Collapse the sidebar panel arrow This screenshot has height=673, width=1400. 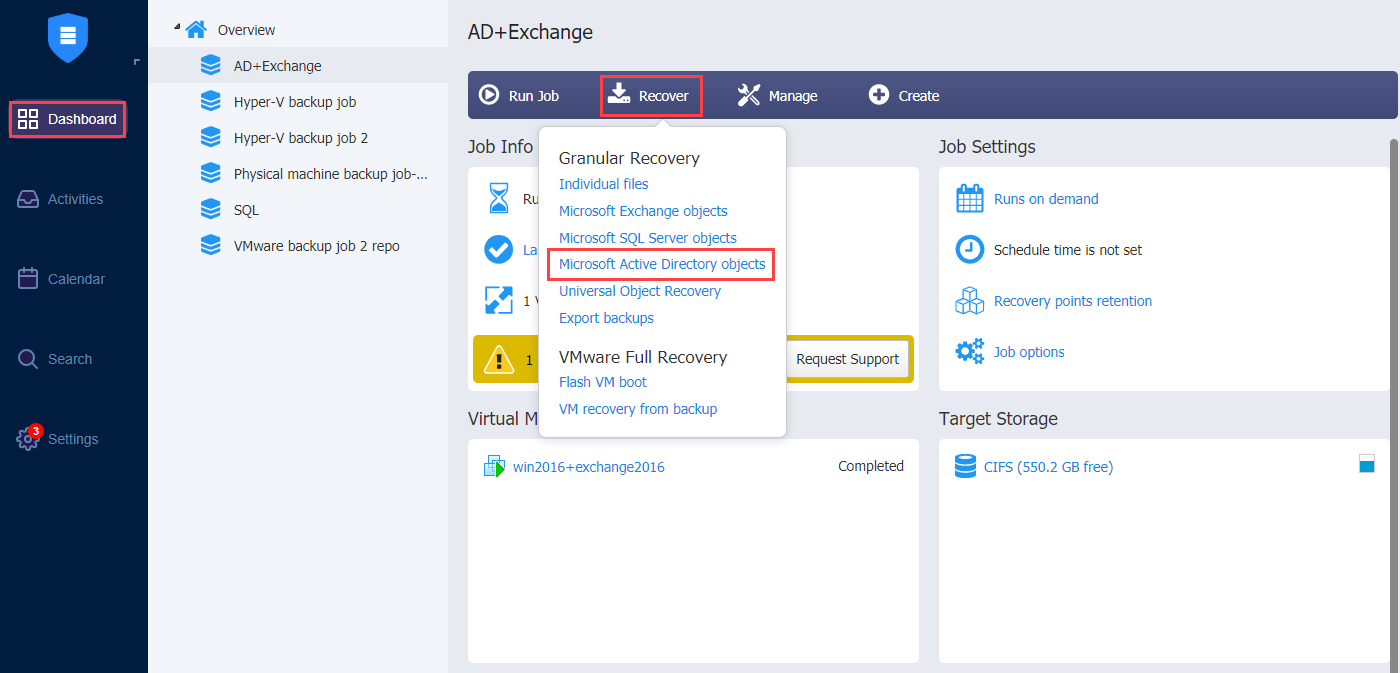tap(137, 63)
